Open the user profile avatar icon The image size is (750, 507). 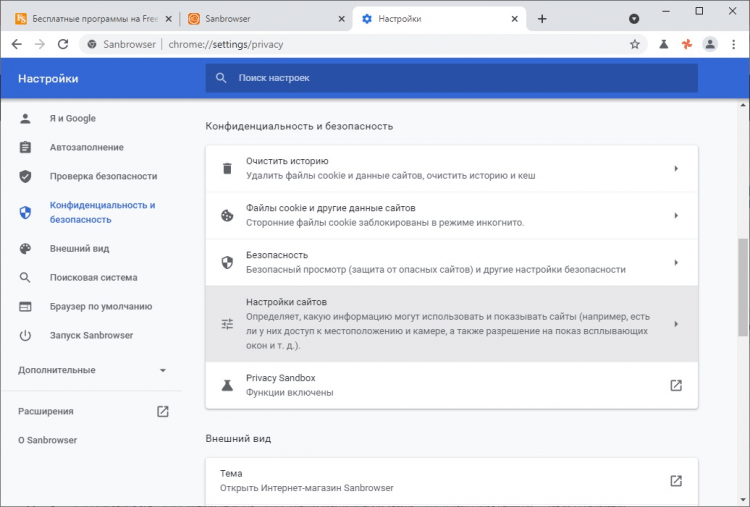(x=711, y=44)
